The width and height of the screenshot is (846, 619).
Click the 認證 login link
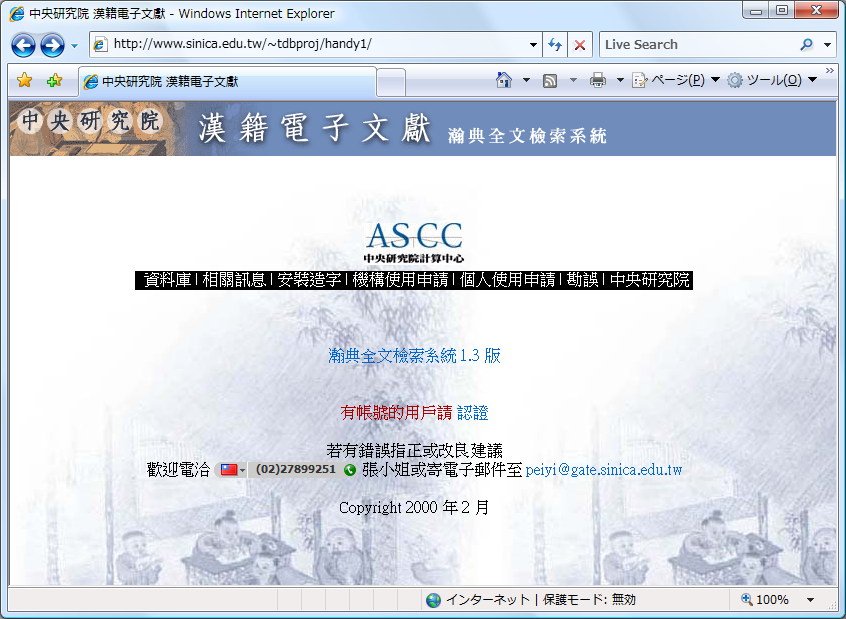pyautogui.click(x=473, y=413)
